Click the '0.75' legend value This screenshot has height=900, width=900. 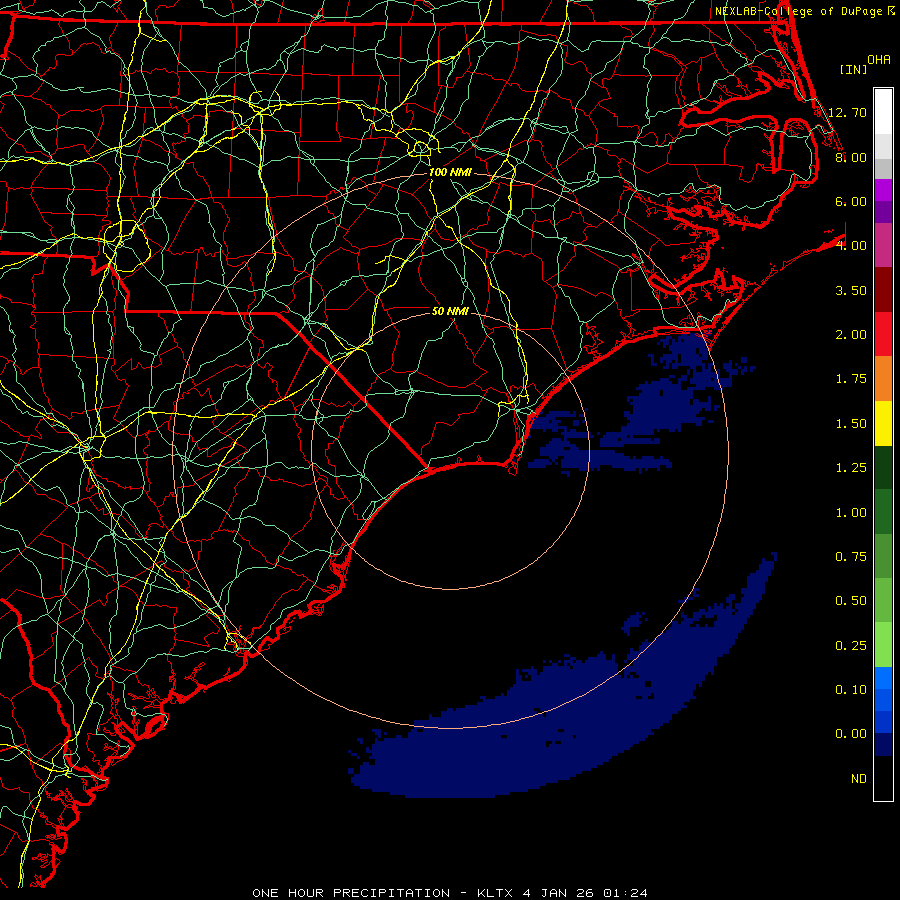pos(851,557)
